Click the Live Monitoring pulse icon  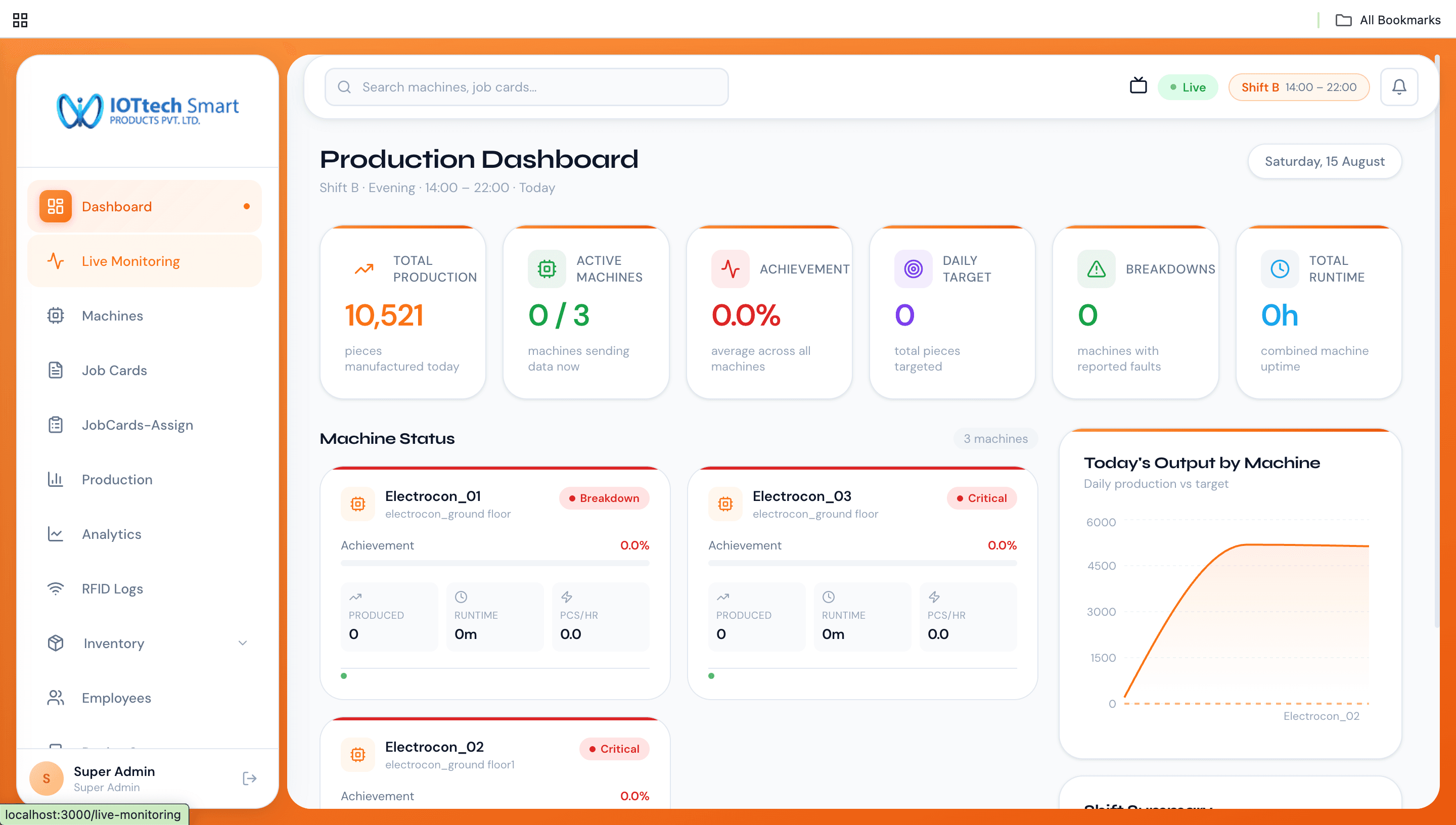[56, 261]
